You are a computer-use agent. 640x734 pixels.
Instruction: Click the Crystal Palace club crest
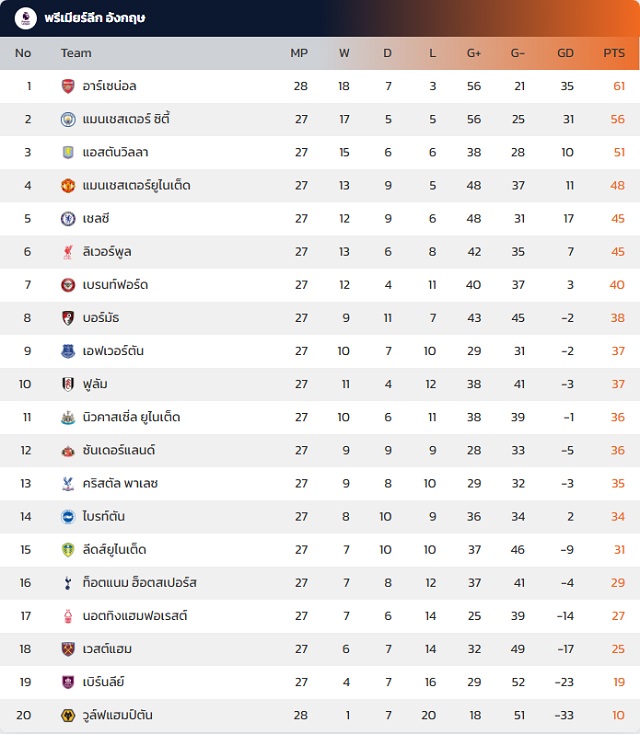pos(68,484)
